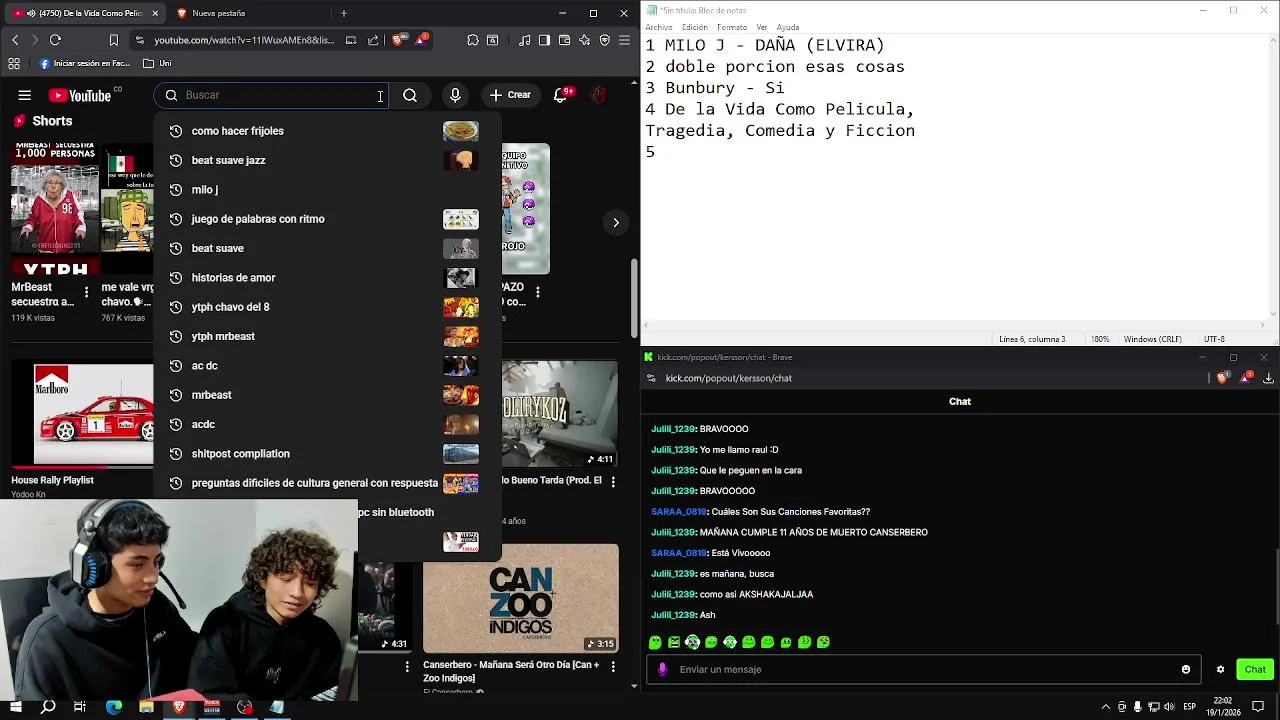Open the Brave VPN shield icon
Screen dimensions: 1280x720
point(604,40)
